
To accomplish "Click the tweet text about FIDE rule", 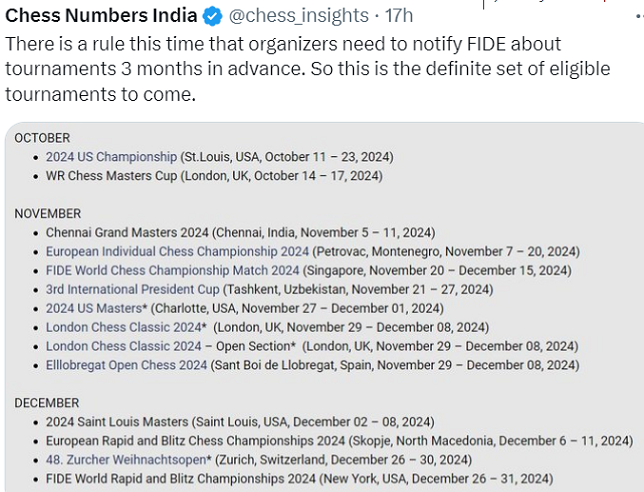I will (x=283, y=69).
